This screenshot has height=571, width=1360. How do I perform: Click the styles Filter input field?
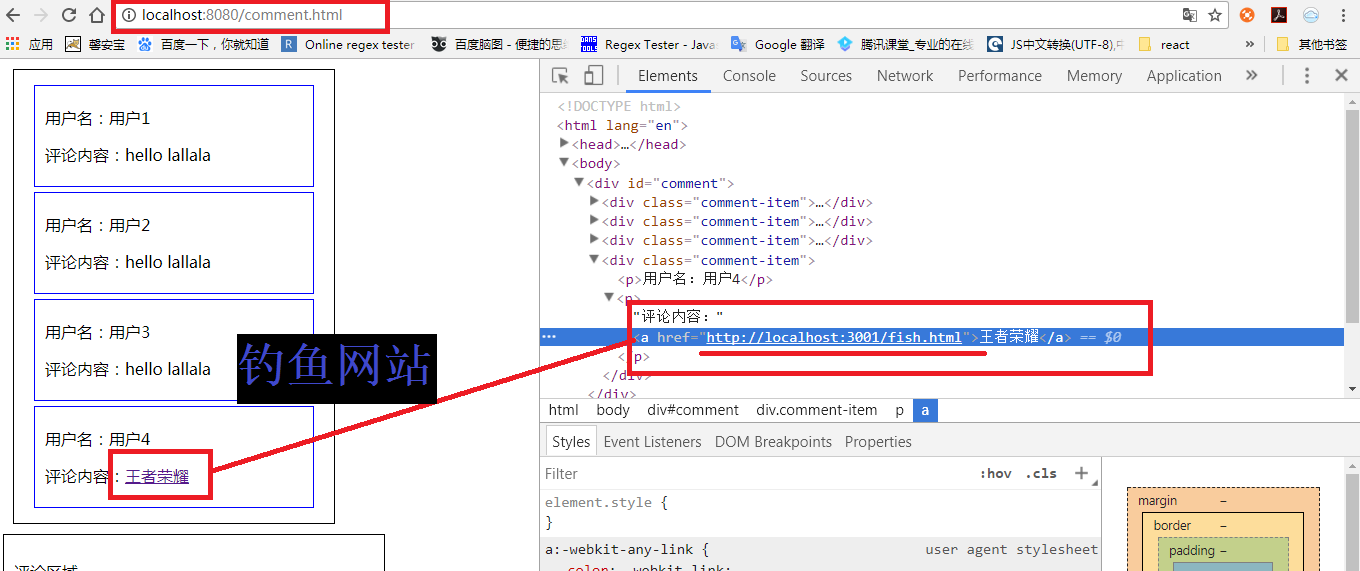tap(750, 474)
